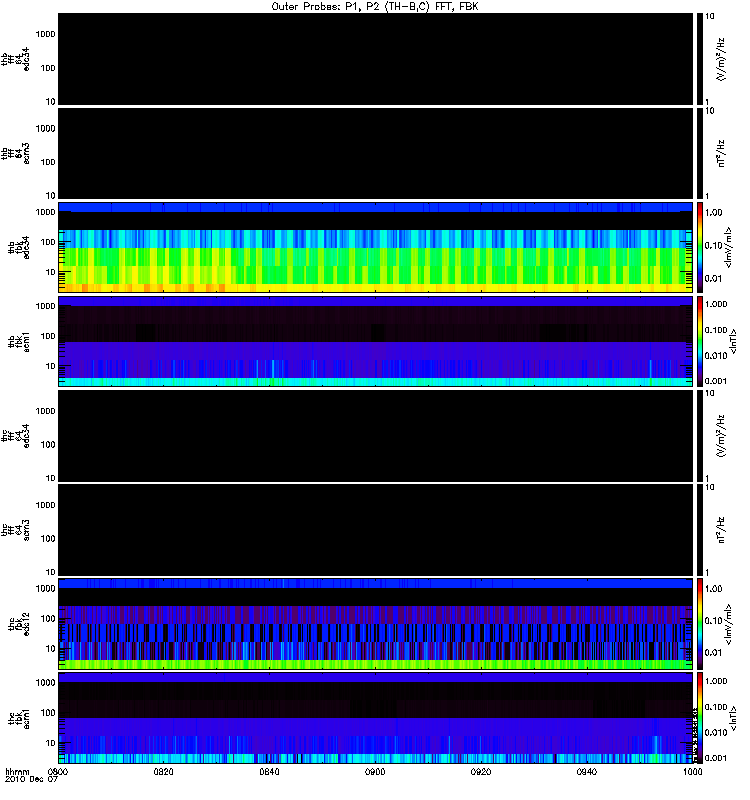
Task: Click the 0.001 colorbar value of thb fbk scm1
Action: pos(716,381)
